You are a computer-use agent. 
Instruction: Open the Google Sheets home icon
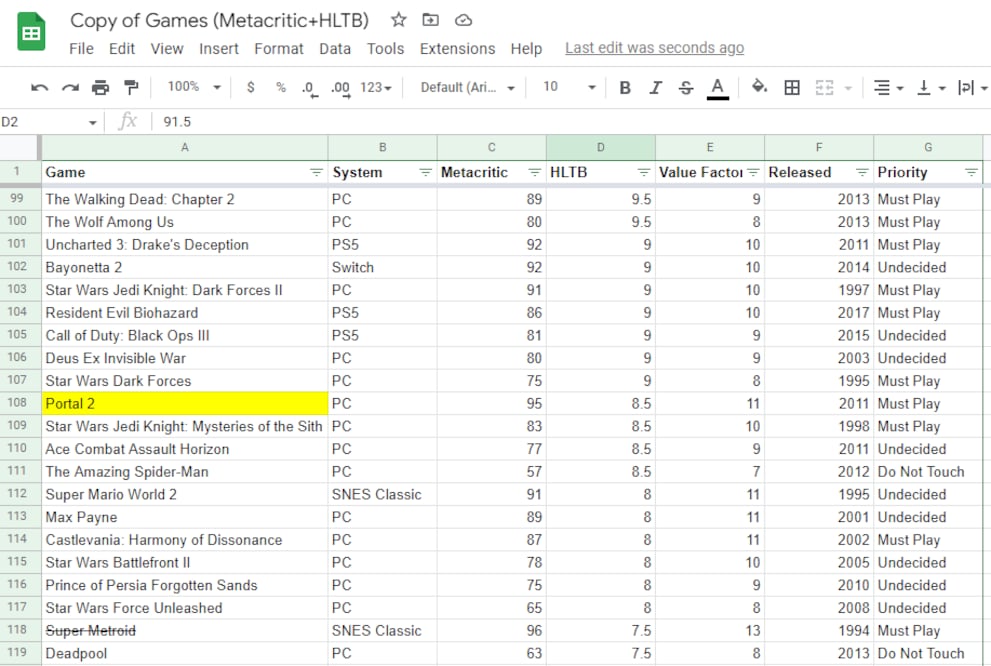[31, 32]
